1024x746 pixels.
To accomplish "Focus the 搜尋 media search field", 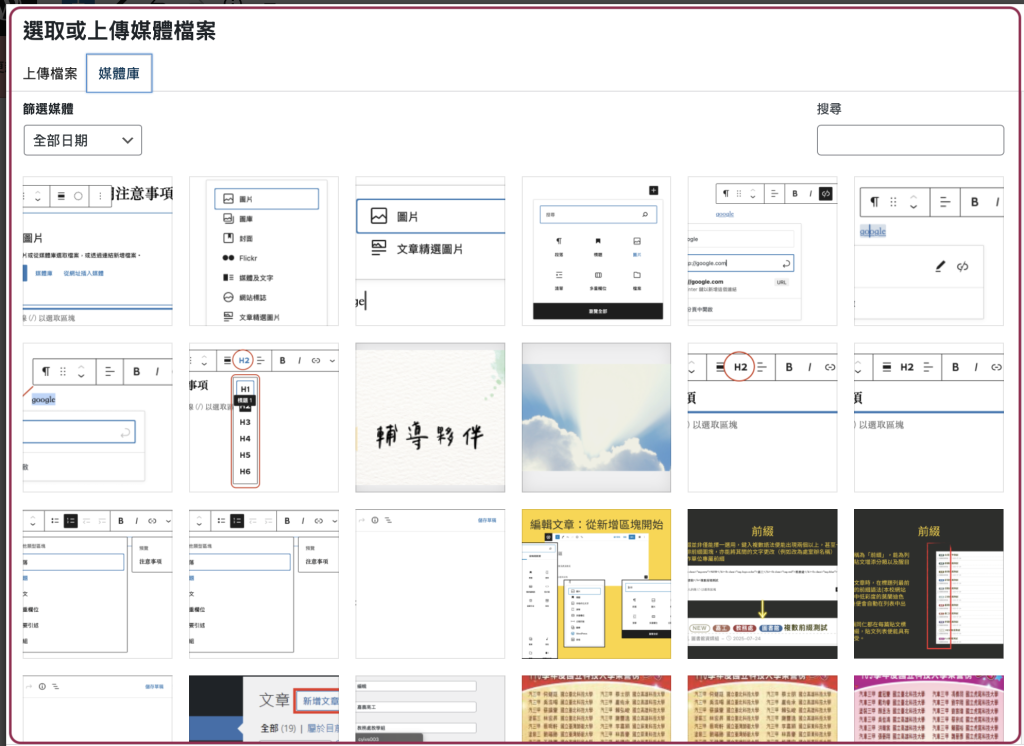I will (x=910, y=140).
